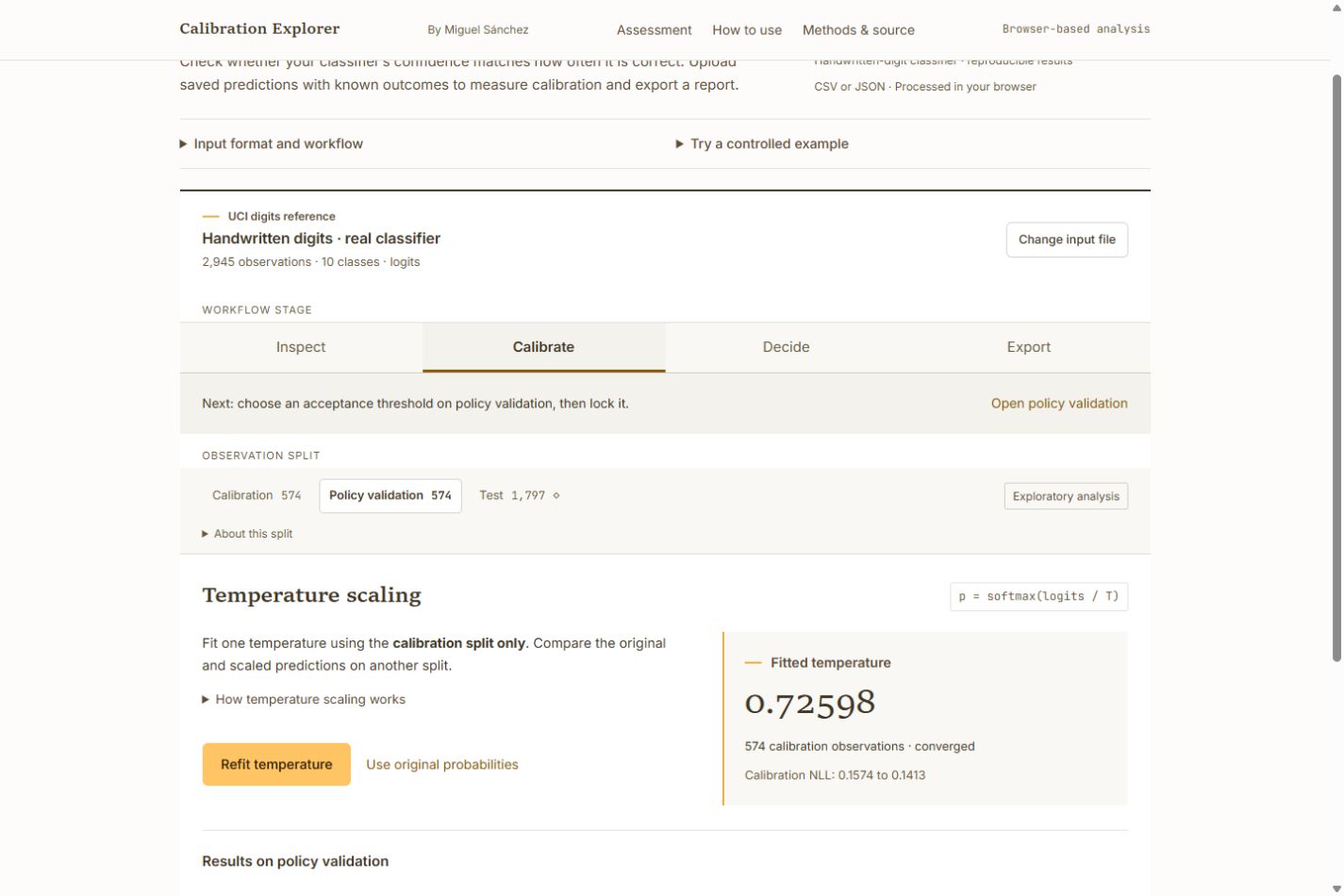
Task: Click the Exploratory analysis button
Action: tap(1066, 496)
